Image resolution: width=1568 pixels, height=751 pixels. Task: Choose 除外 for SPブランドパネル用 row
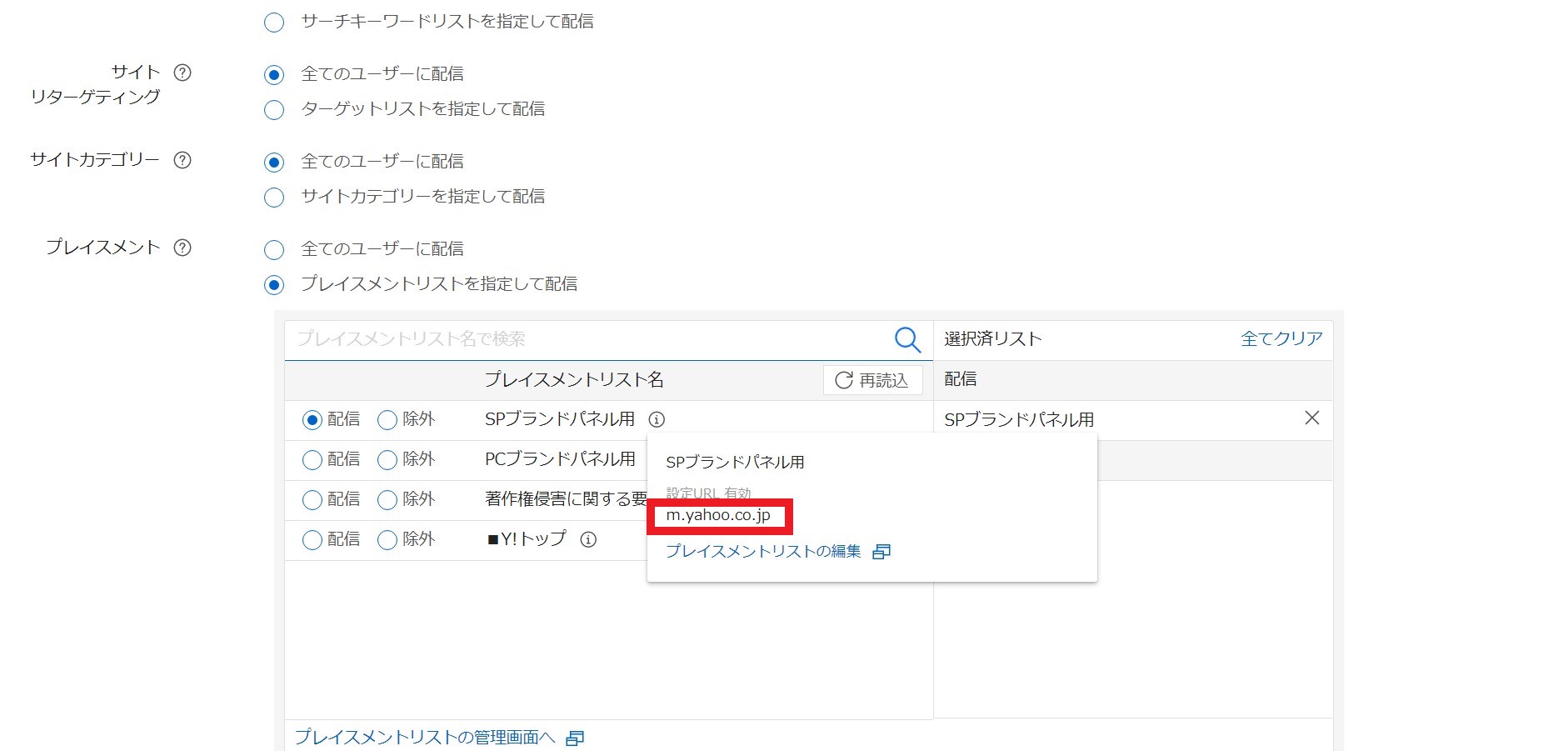(387, 420)
